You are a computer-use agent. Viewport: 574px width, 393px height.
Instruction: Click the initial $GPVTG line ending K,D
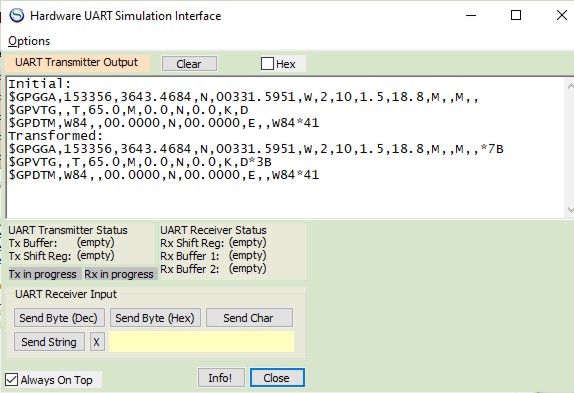(128, 110)
